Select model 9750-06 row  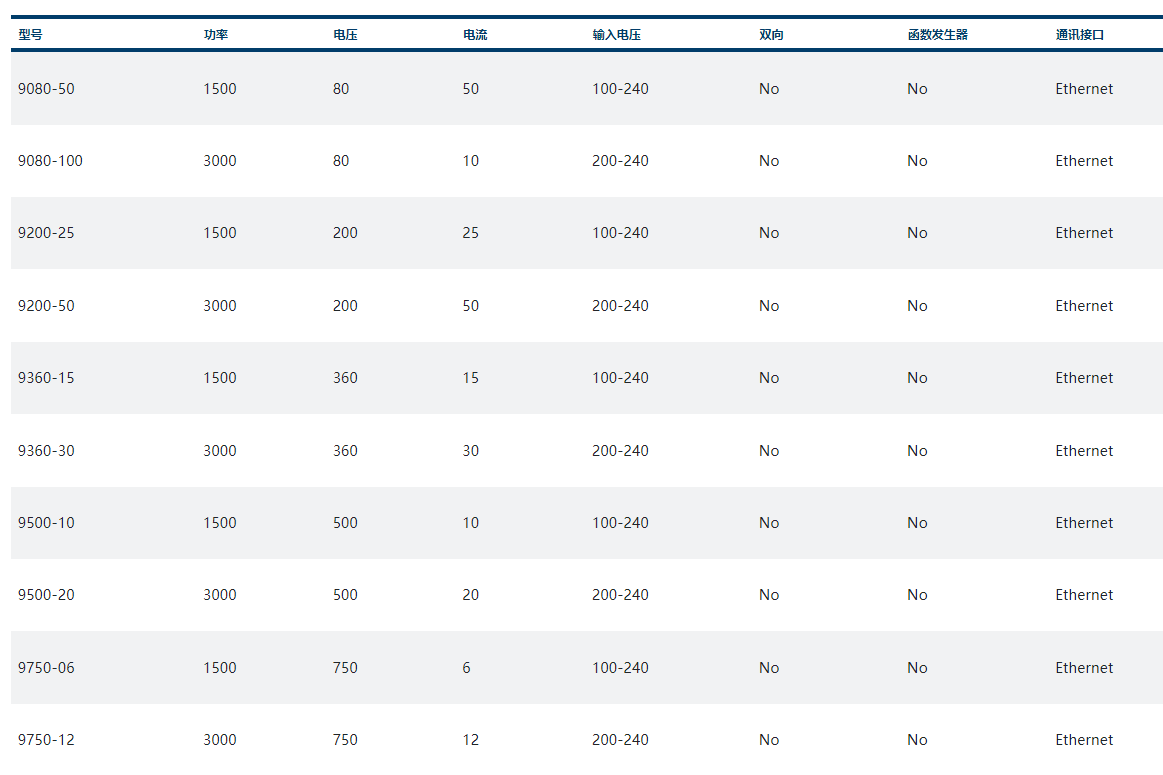tap(46, 668)
